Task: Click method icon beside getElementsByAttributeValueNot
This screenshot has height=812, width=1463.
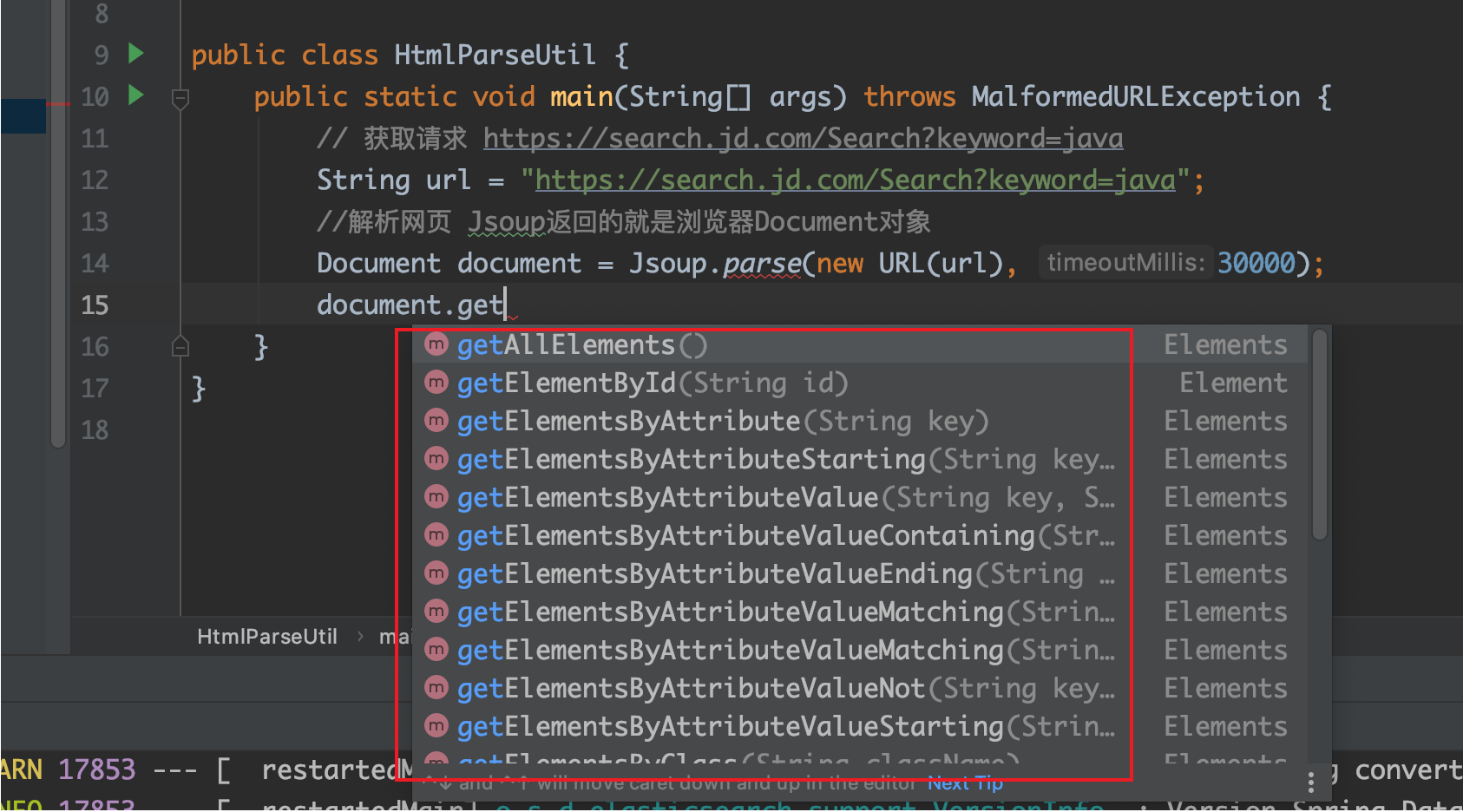Action: (436, 688)
